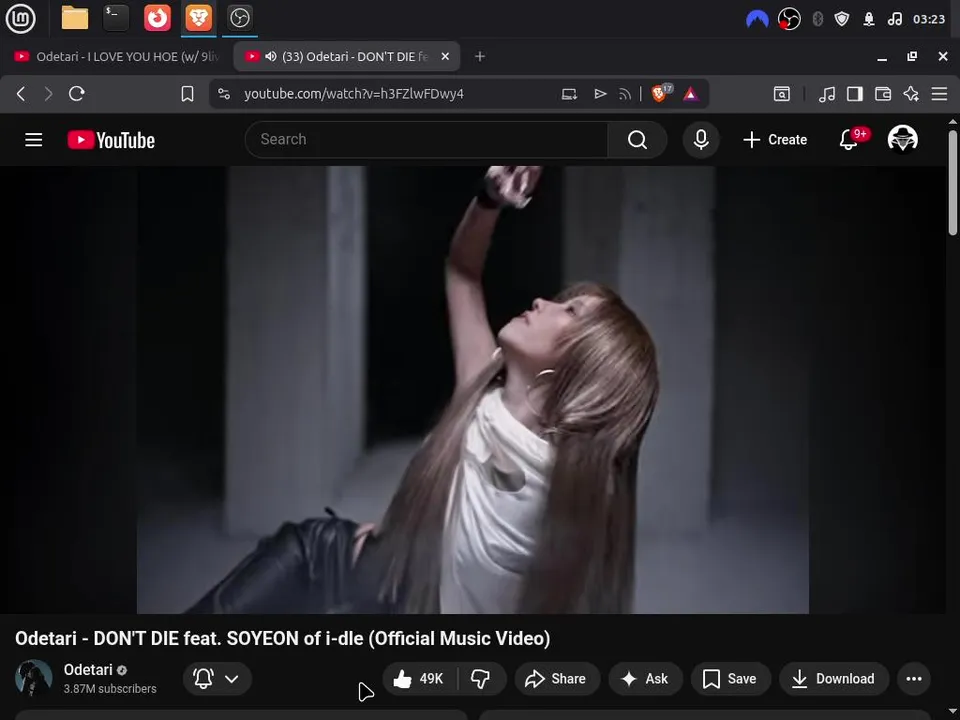
Task: Click the NordVPN tray icon
Action: pyautogui.click(x=757, y=19)
